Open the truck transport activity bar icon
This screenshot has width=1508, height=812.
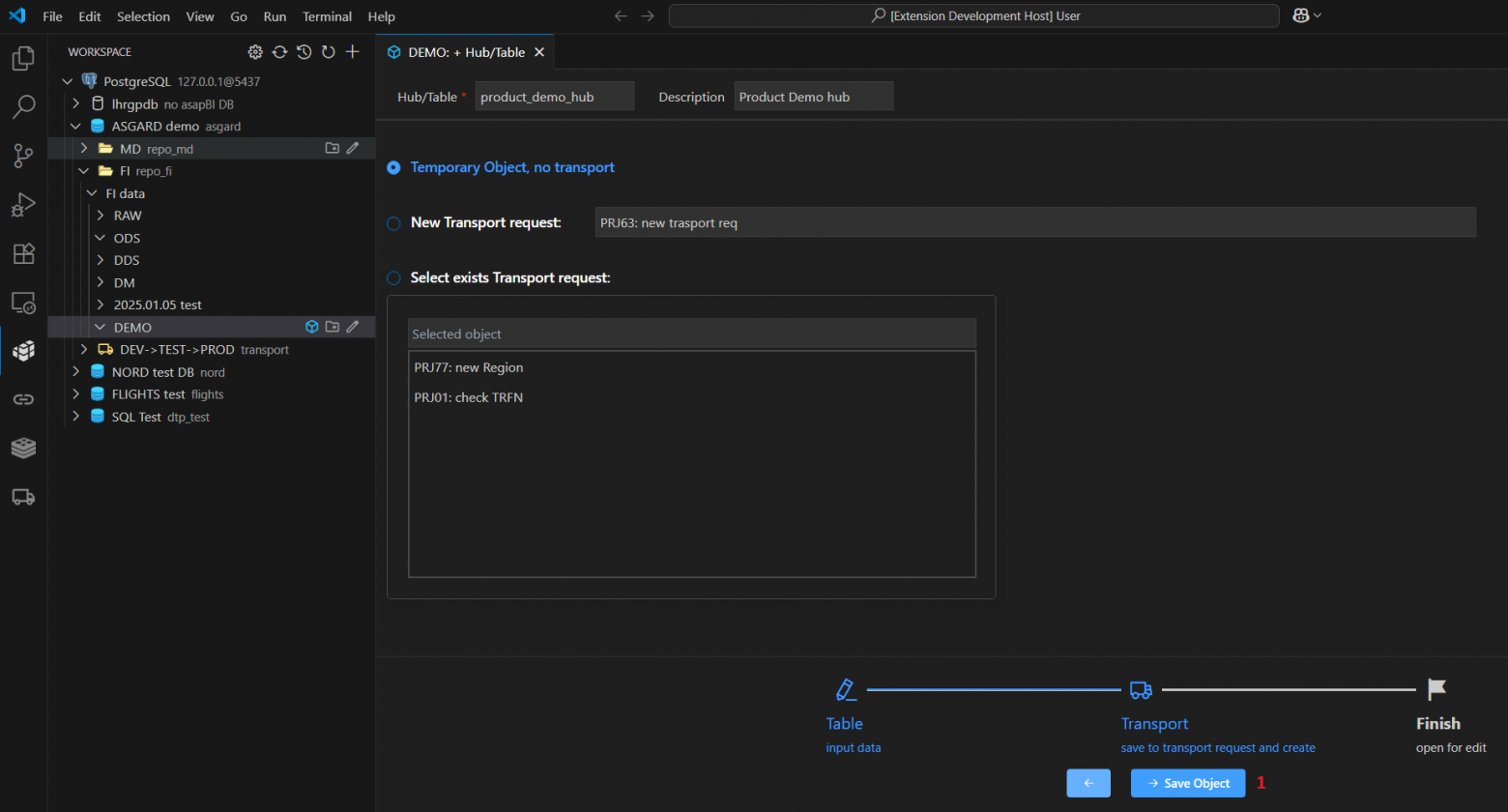tap(23, 497)
